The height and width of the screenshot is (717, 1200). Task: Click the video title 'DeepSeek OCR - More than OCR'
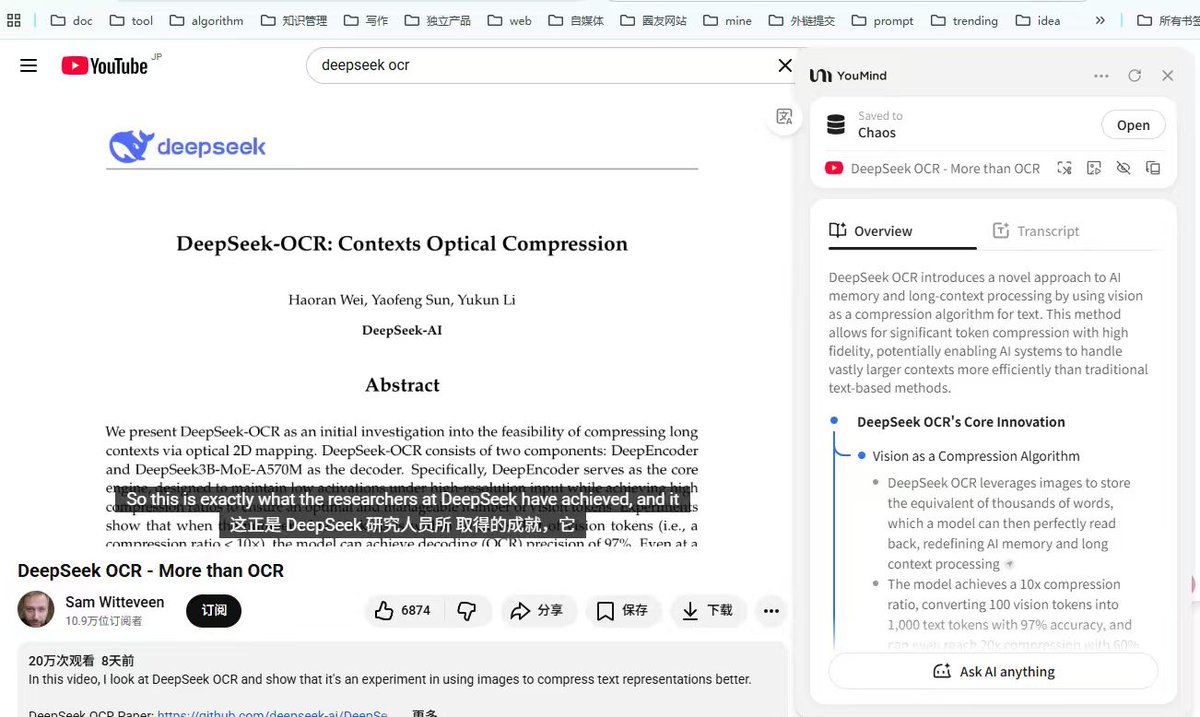[x=151, y=571]
